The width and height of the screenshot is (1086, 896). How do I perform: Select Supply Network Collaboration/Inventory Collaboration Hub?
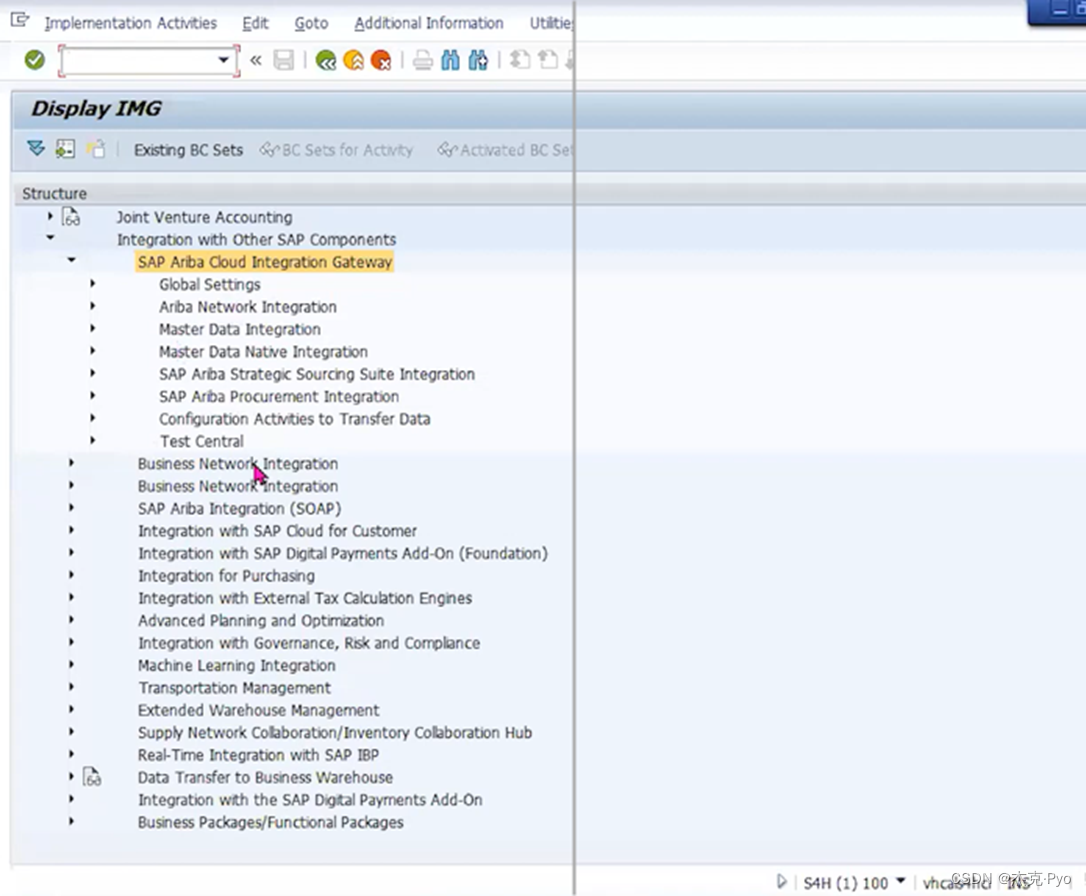point(335,733)
